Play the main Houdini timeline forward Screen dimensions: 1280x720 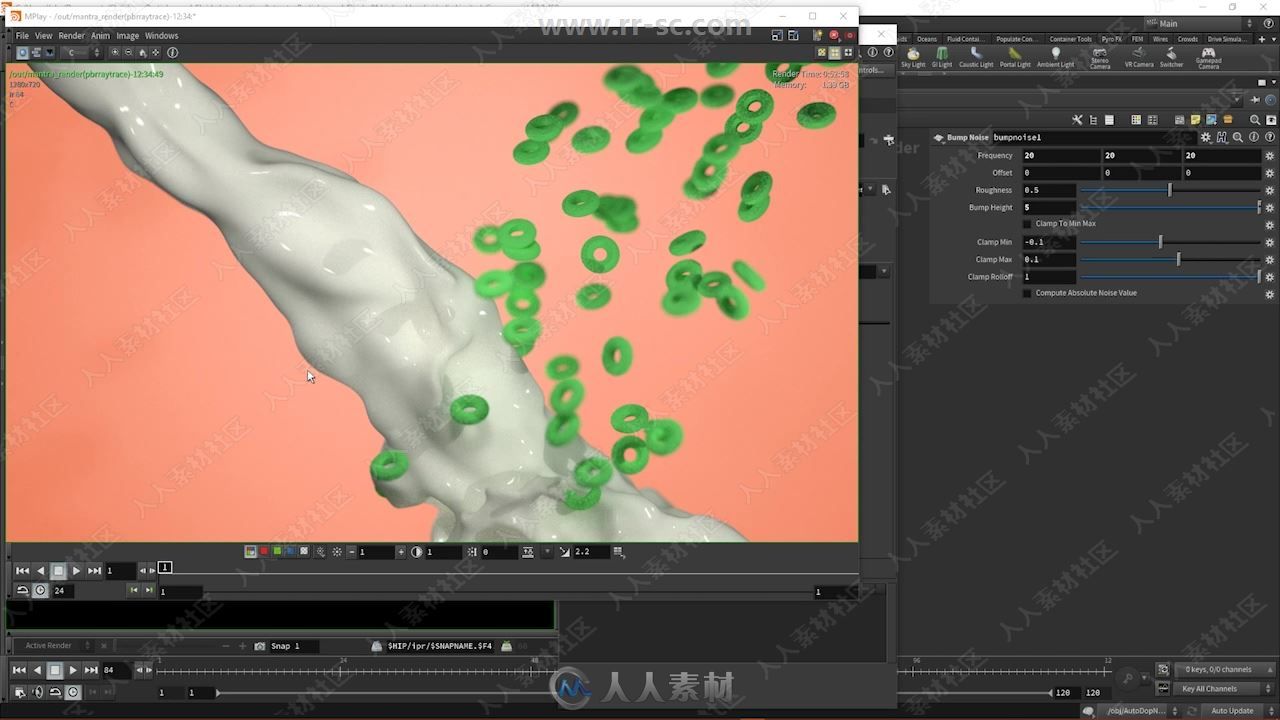pyautogui.click(x=73, y=670)
